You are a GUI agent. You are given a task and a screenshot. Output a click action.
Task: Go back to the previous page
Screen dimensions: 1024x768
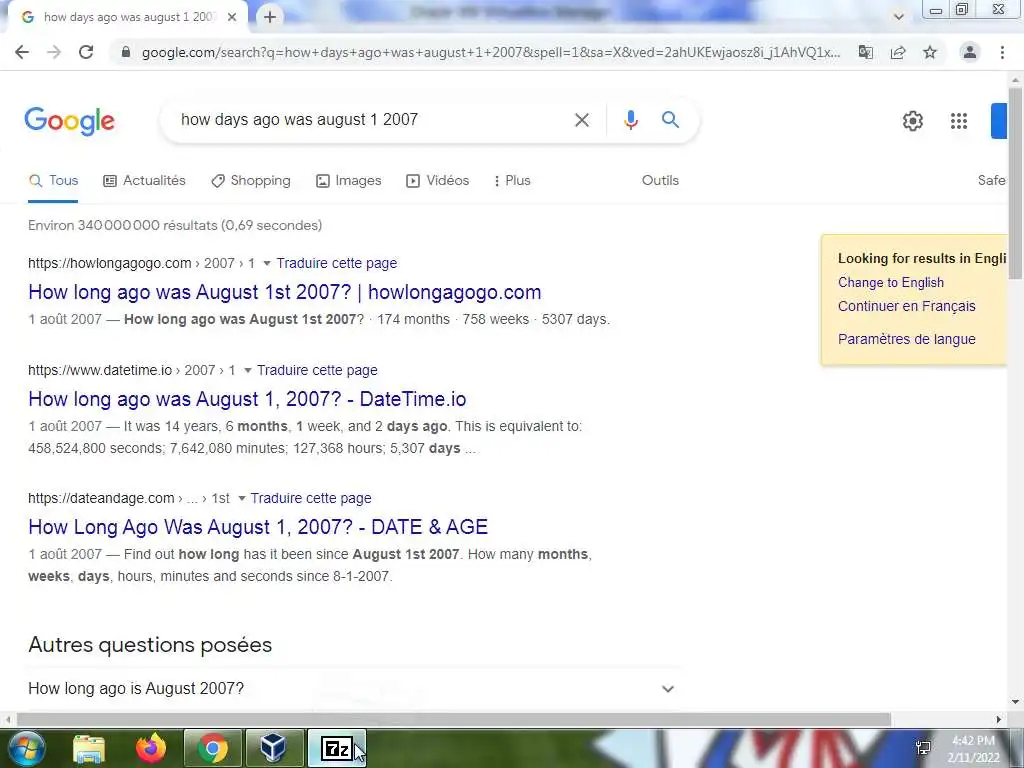pos(22,52)
